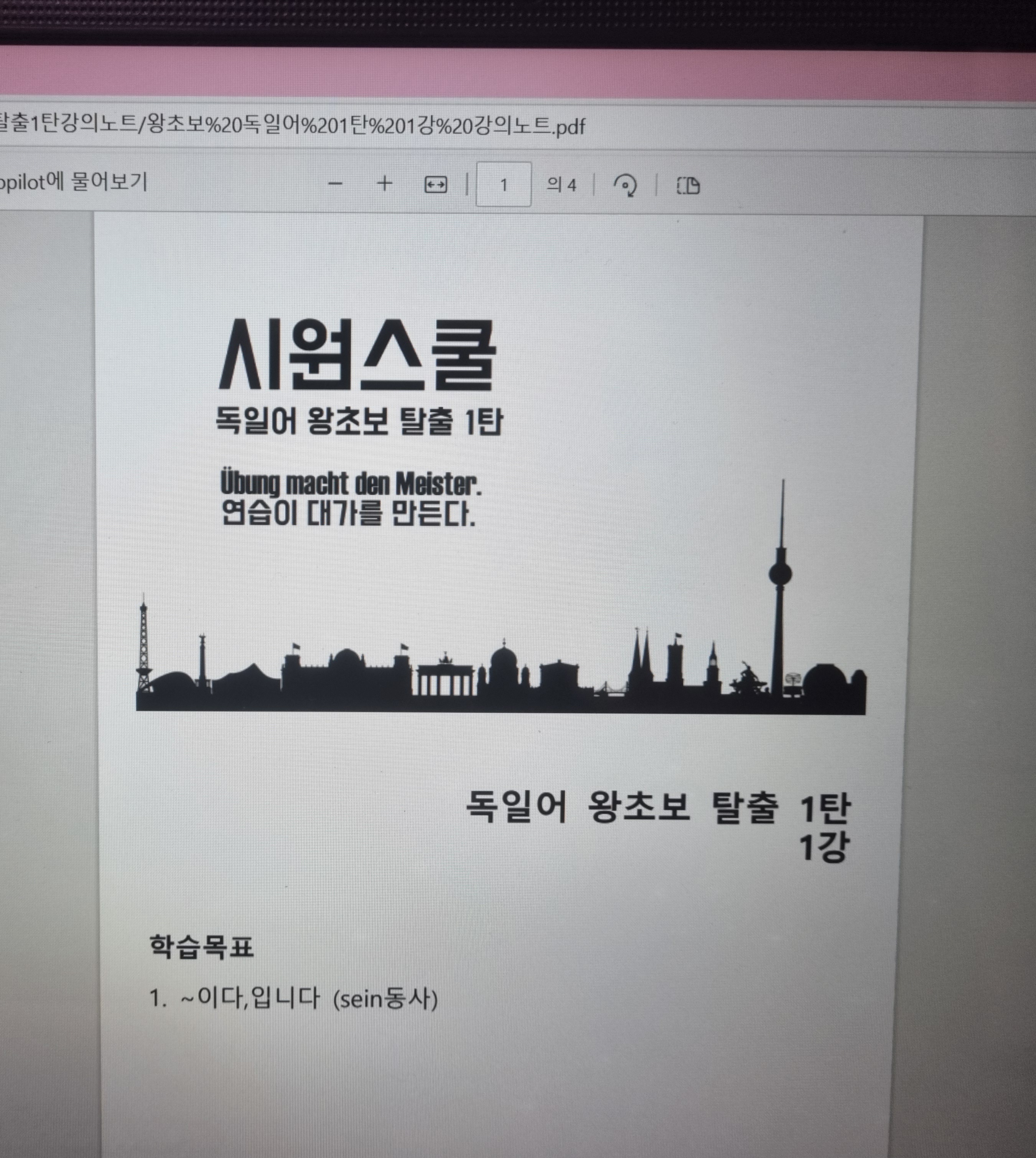Click the heading 학습목표
This screenshot has width=1036, height=1158.
(201, 947)
